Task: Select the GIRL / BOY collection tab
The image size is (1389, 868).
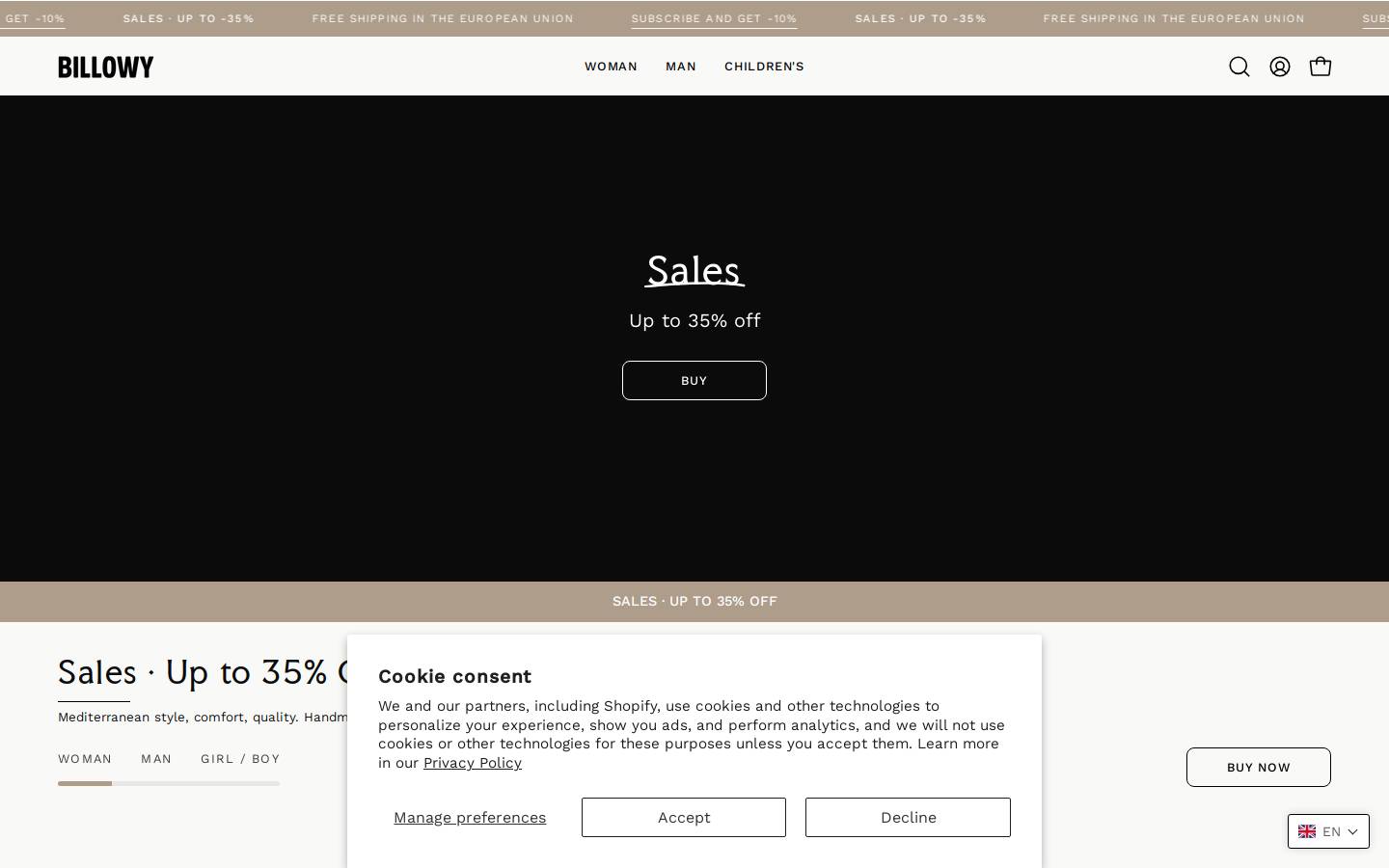Action: 240,759
